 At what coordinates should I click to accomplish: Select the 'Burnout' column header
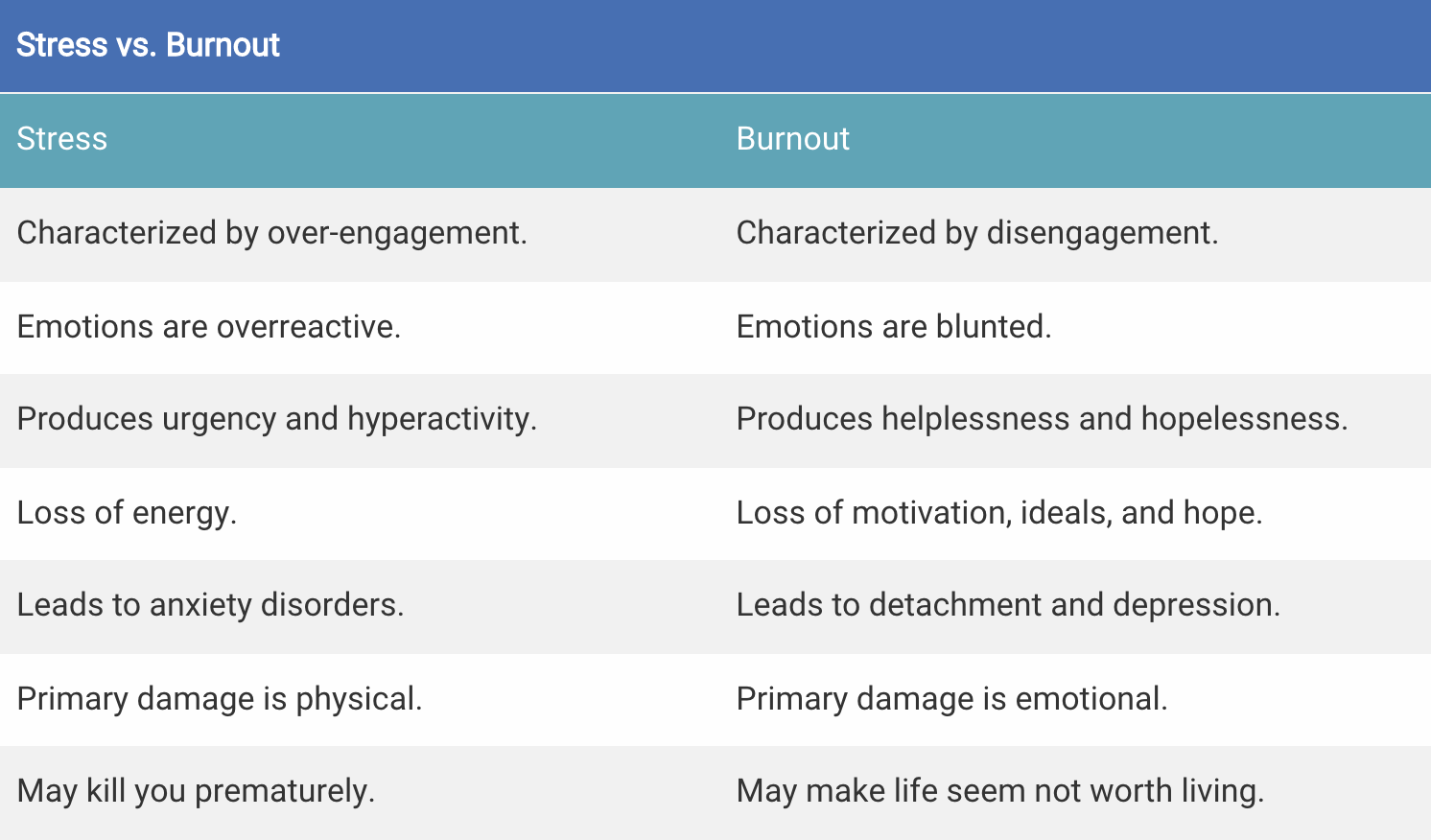(x=792, y=139)
